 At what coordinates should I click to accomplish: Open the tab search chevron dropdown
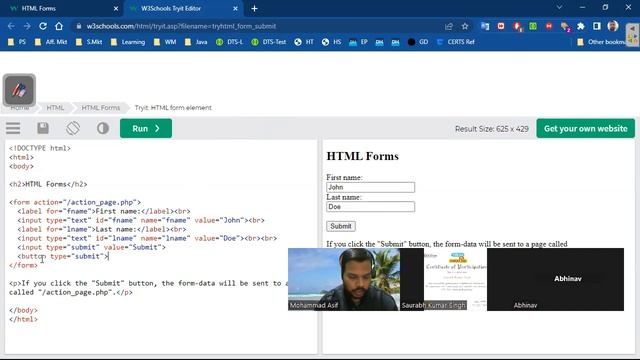click(x=559, y=7)
